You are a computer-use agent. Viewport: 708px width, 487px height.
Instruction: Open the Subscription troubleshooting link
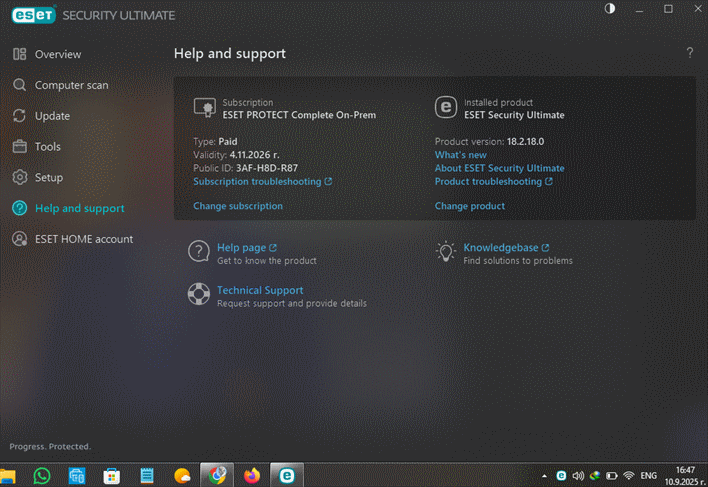[x=262, y=181]
